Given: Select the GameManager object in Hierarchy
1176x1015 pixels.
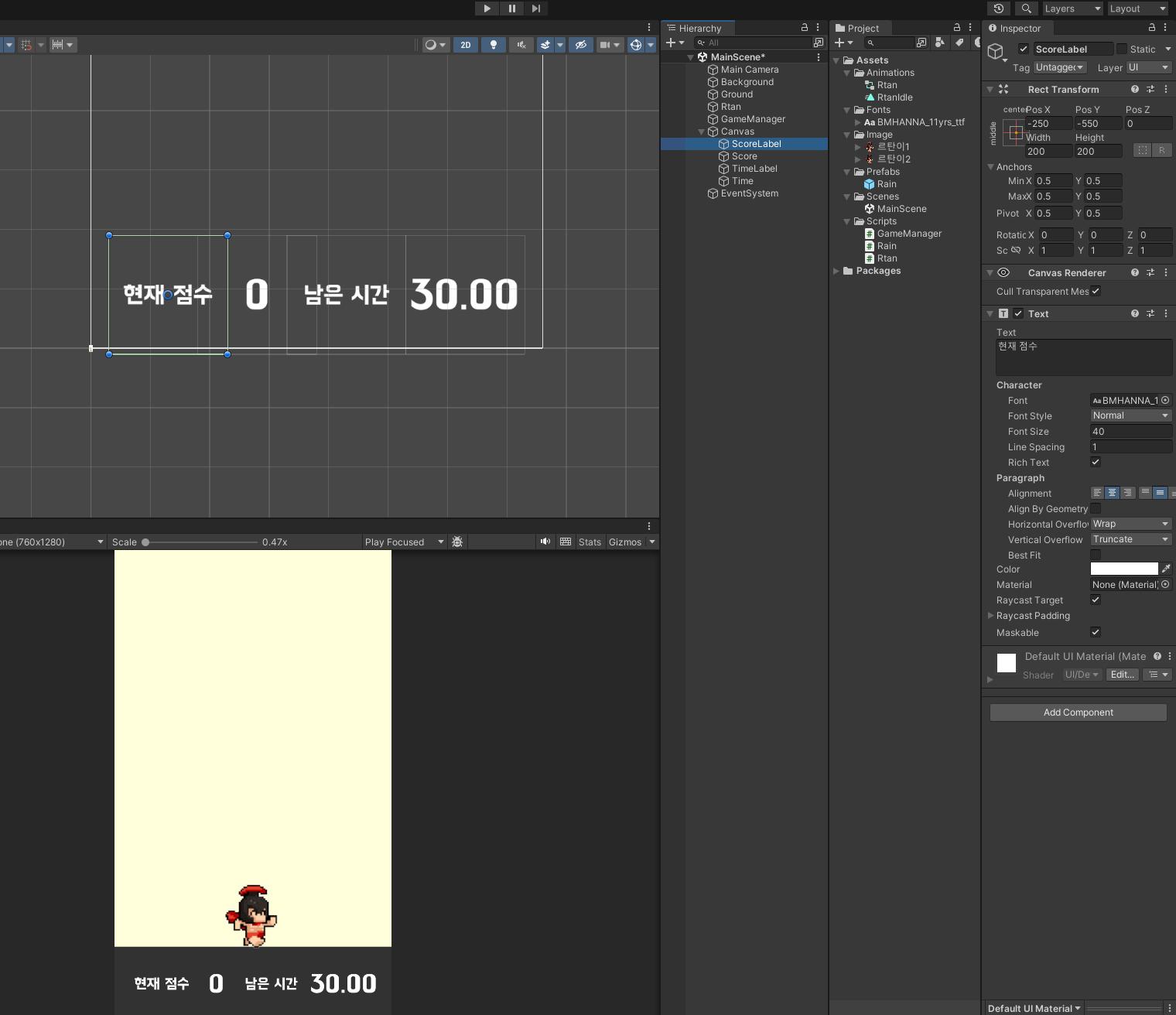Looking at the screenshot, I should point(753,119).
